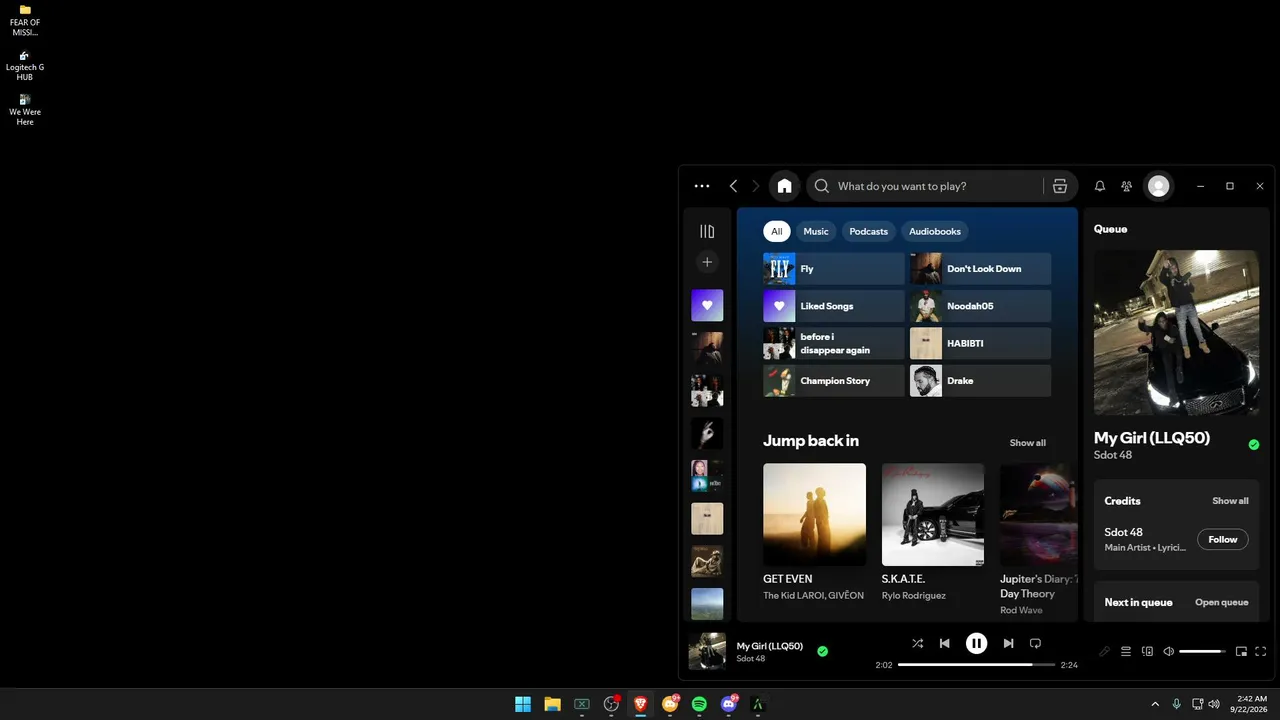1280x720 pixels.
Task: Open Friend Activity icon
Action: tap(1127, 186)
